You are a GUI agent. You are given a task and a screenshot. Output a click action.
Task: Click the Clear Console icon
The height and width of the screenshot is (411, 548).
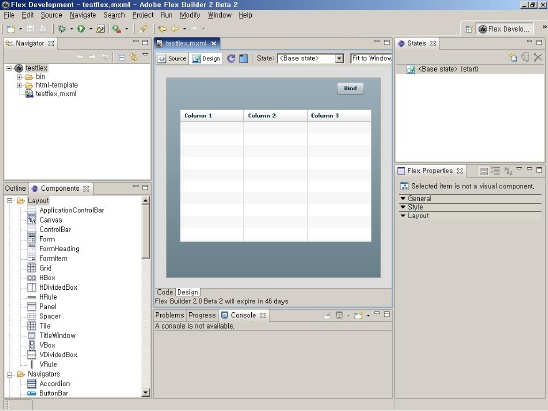327,316
